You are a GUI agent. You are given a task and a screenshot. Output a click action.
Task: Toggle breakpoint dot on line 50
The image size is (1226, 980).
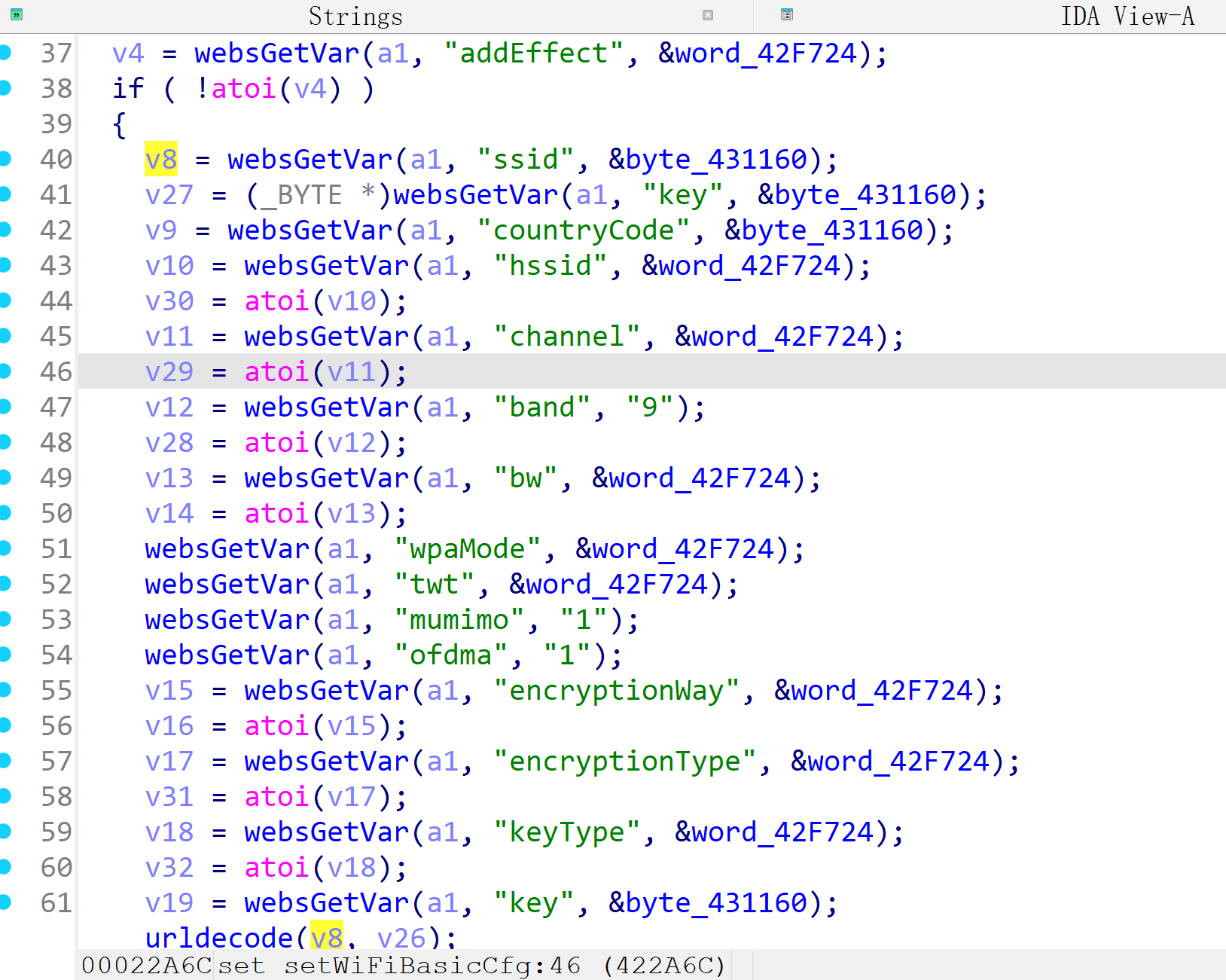point(5,512)
